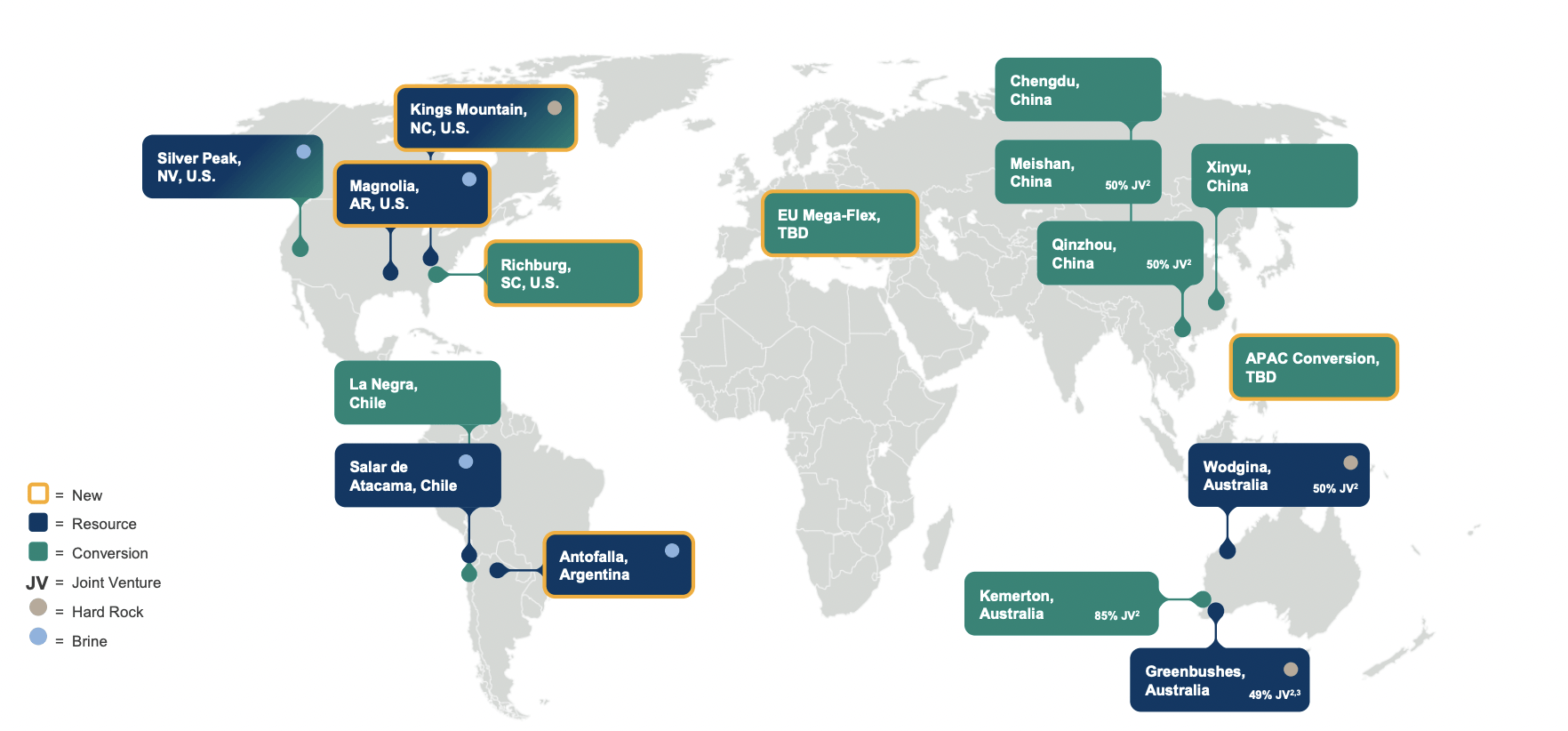
Task: Click the Xinyu map pin in China
Action: click(1216, 301)
